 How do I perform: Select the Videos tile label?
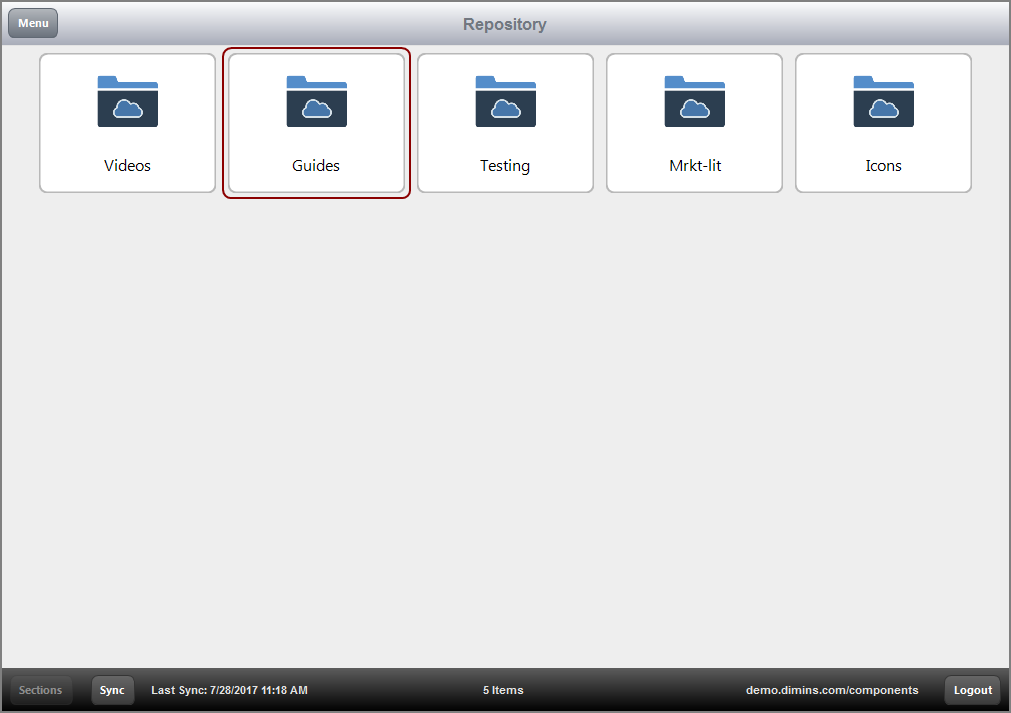point(127,165)
